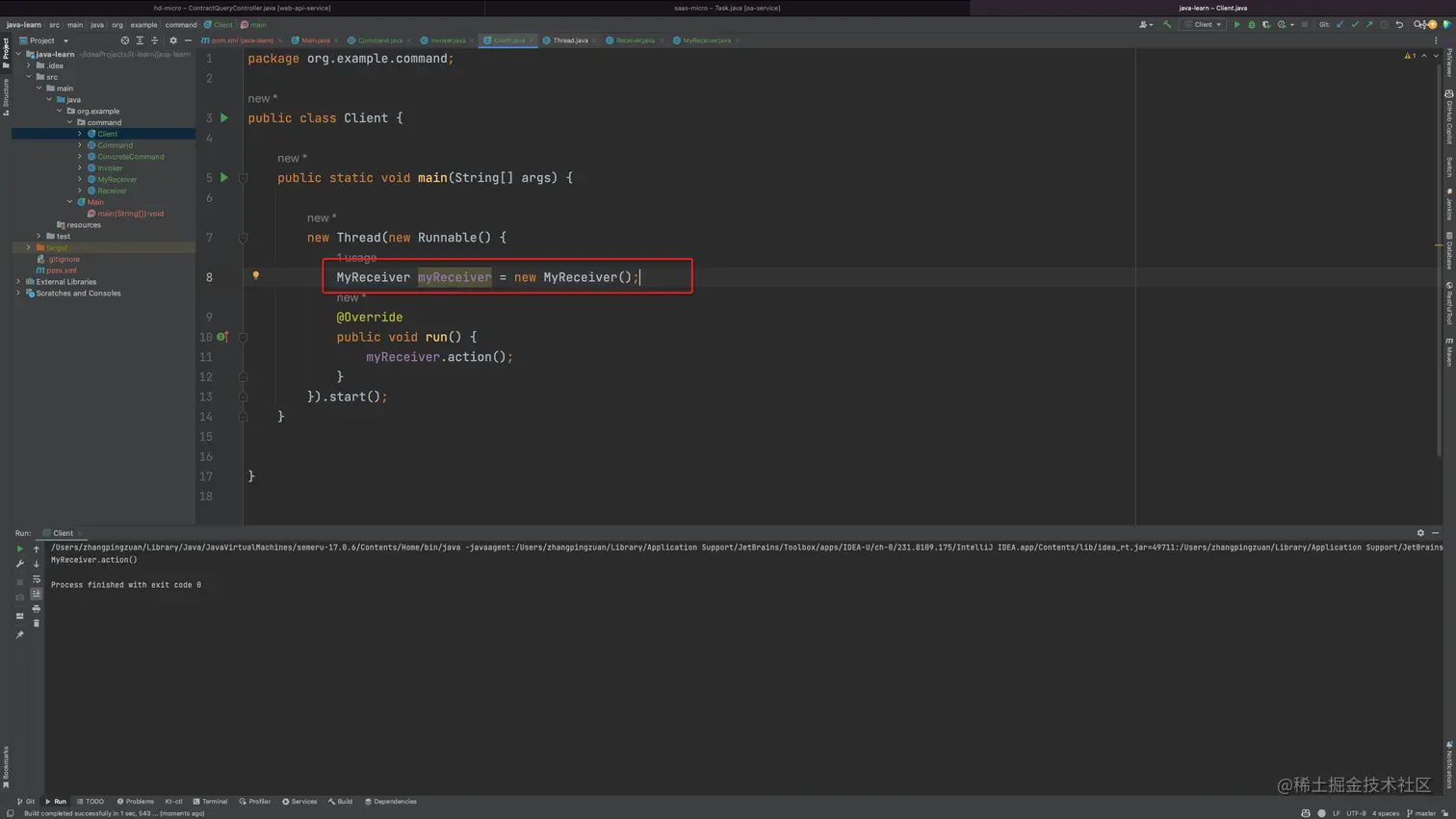Run Client with the toolbar play icon
The height and width of the screenshot is (819, 1456).
[1236, 25]
